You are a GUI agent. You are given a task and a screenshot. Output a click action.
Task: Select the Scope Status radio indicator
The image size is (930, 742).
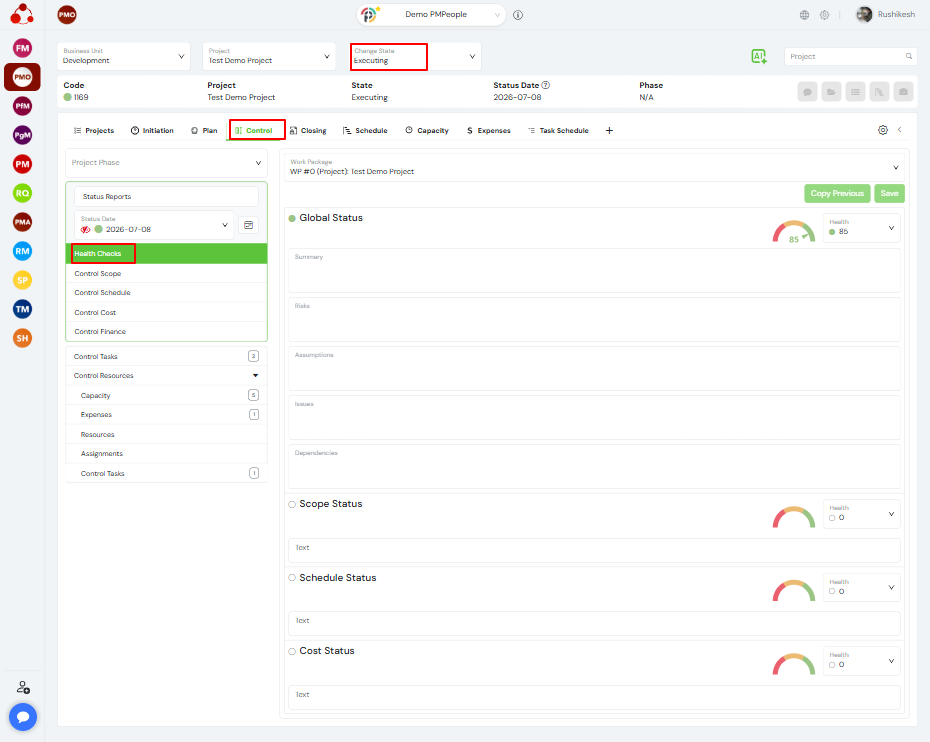point(292,504)
